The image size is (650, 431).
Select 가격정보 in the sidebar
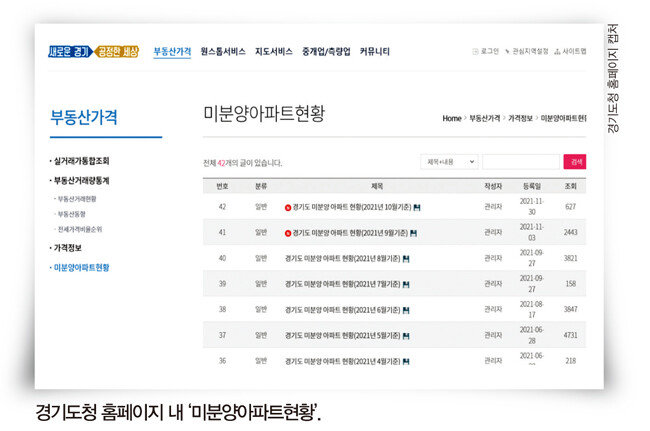click(x=68, y=248)
